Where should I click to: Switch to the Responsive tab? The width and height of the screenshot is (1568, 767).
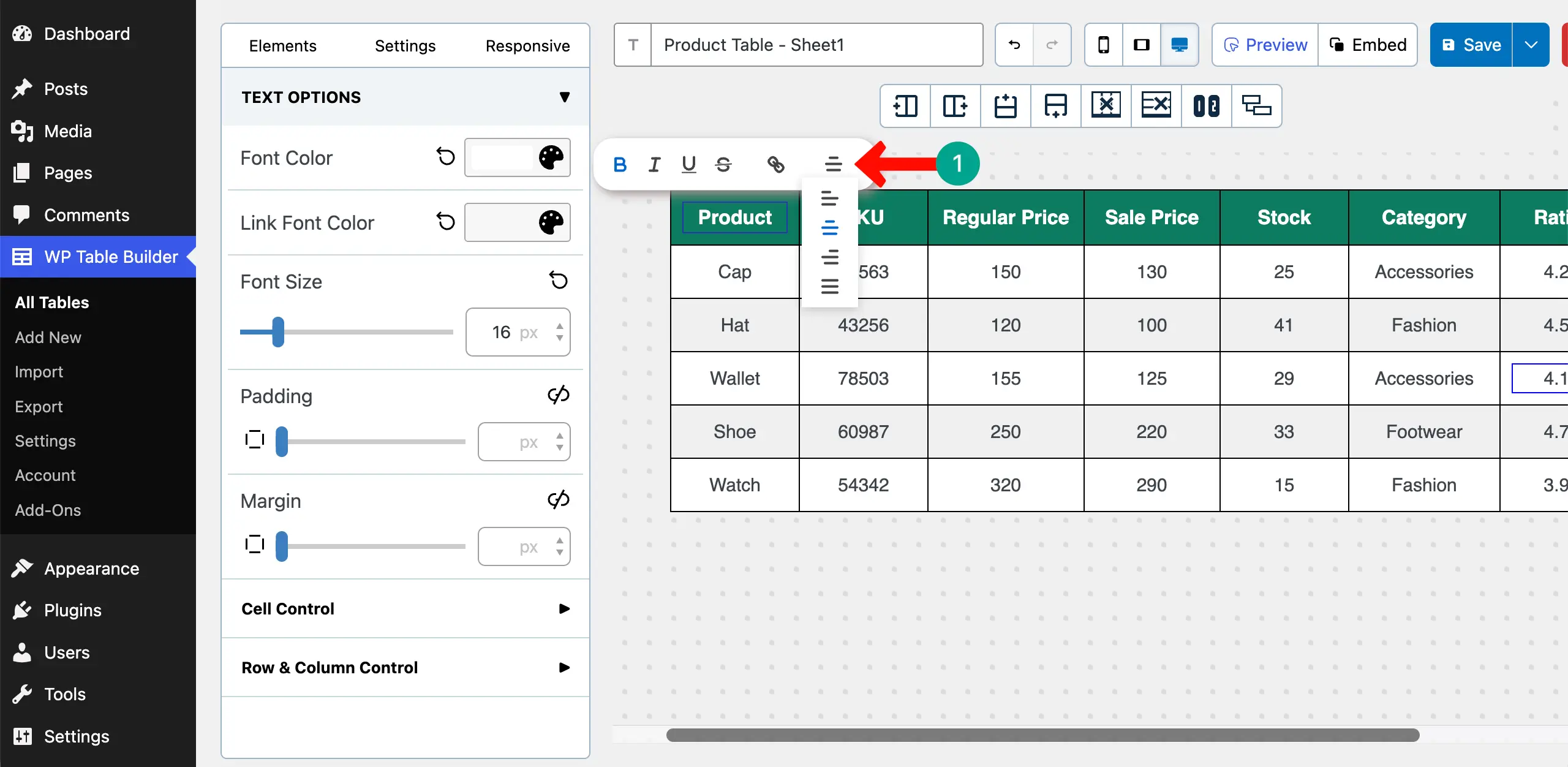527,46
